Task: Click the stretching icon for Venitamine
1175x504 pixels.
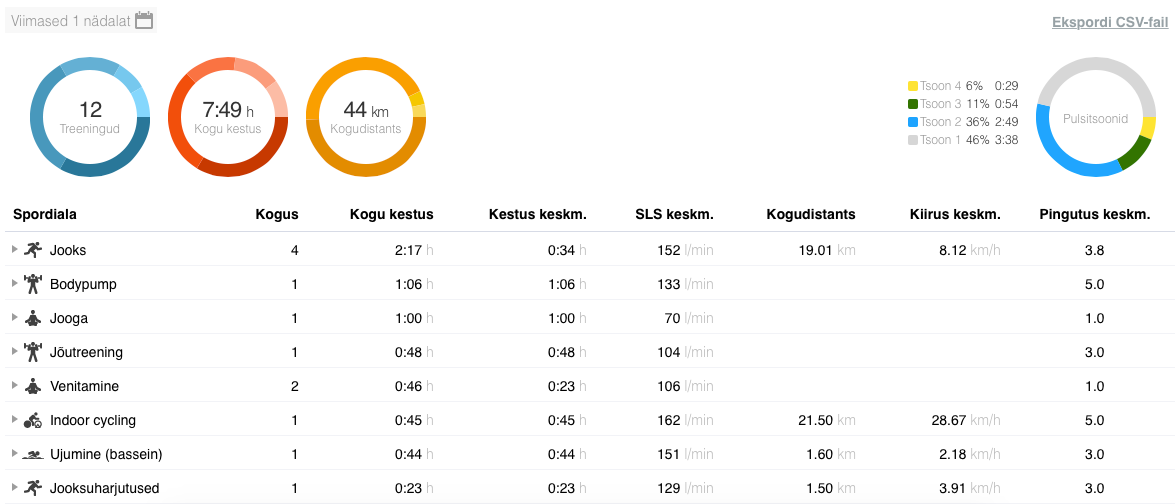Action: (x=34, y=386)
